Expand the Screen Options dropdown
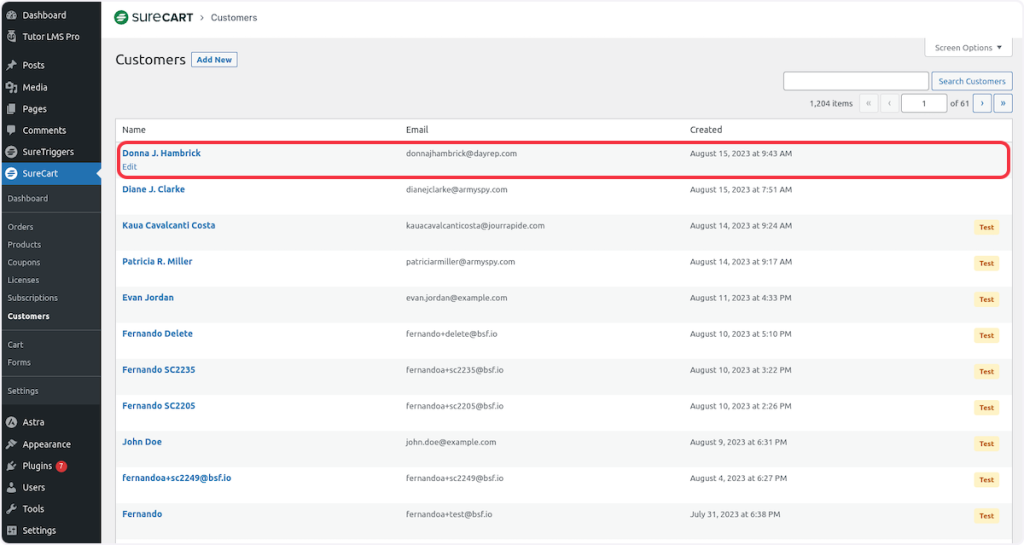This screenshot has height=545, width=1024. pyautogui.click(x=968, y=48)
